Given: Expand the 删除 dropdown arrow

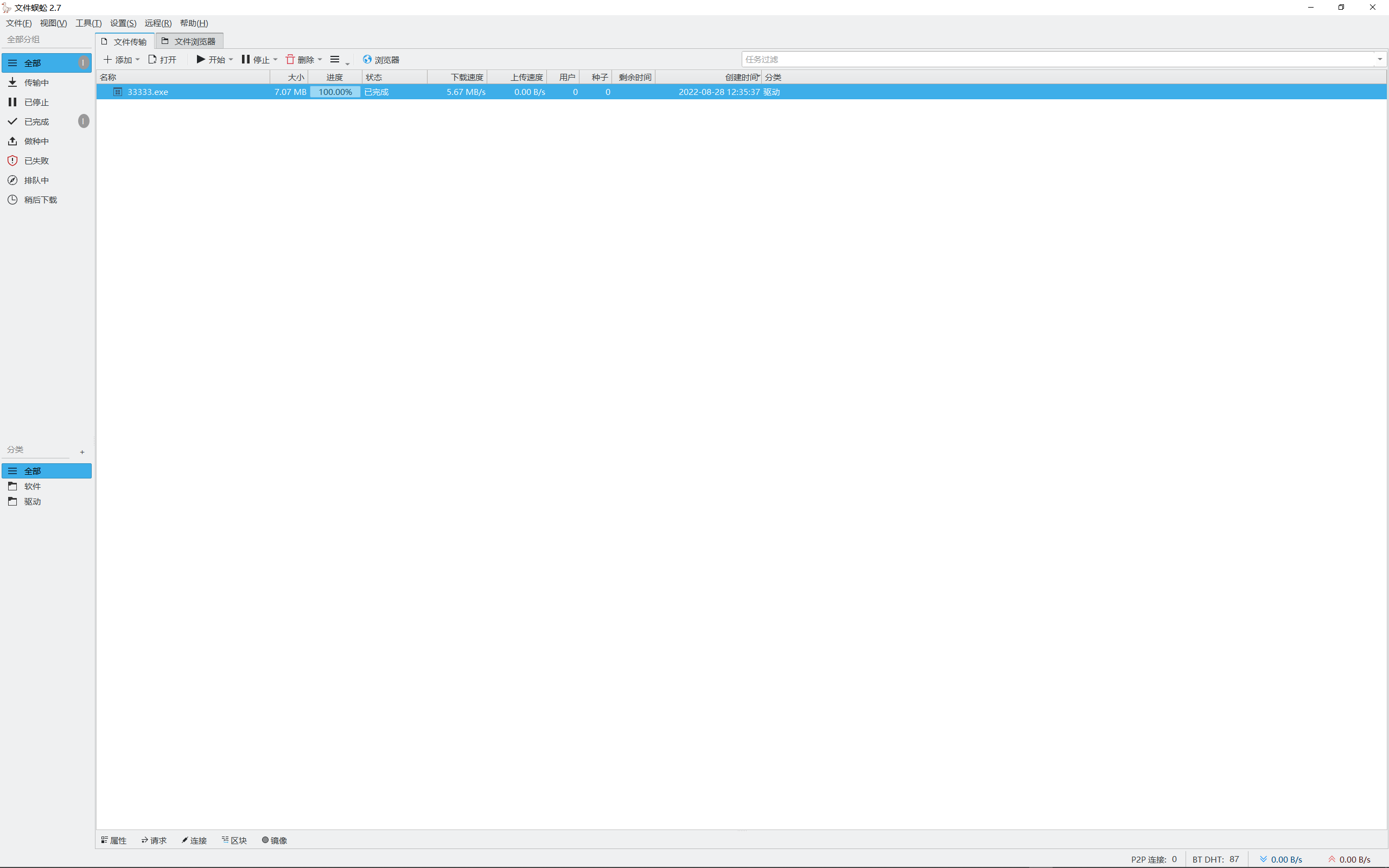Looking at the screenshot, I should (x=320, y=60).
